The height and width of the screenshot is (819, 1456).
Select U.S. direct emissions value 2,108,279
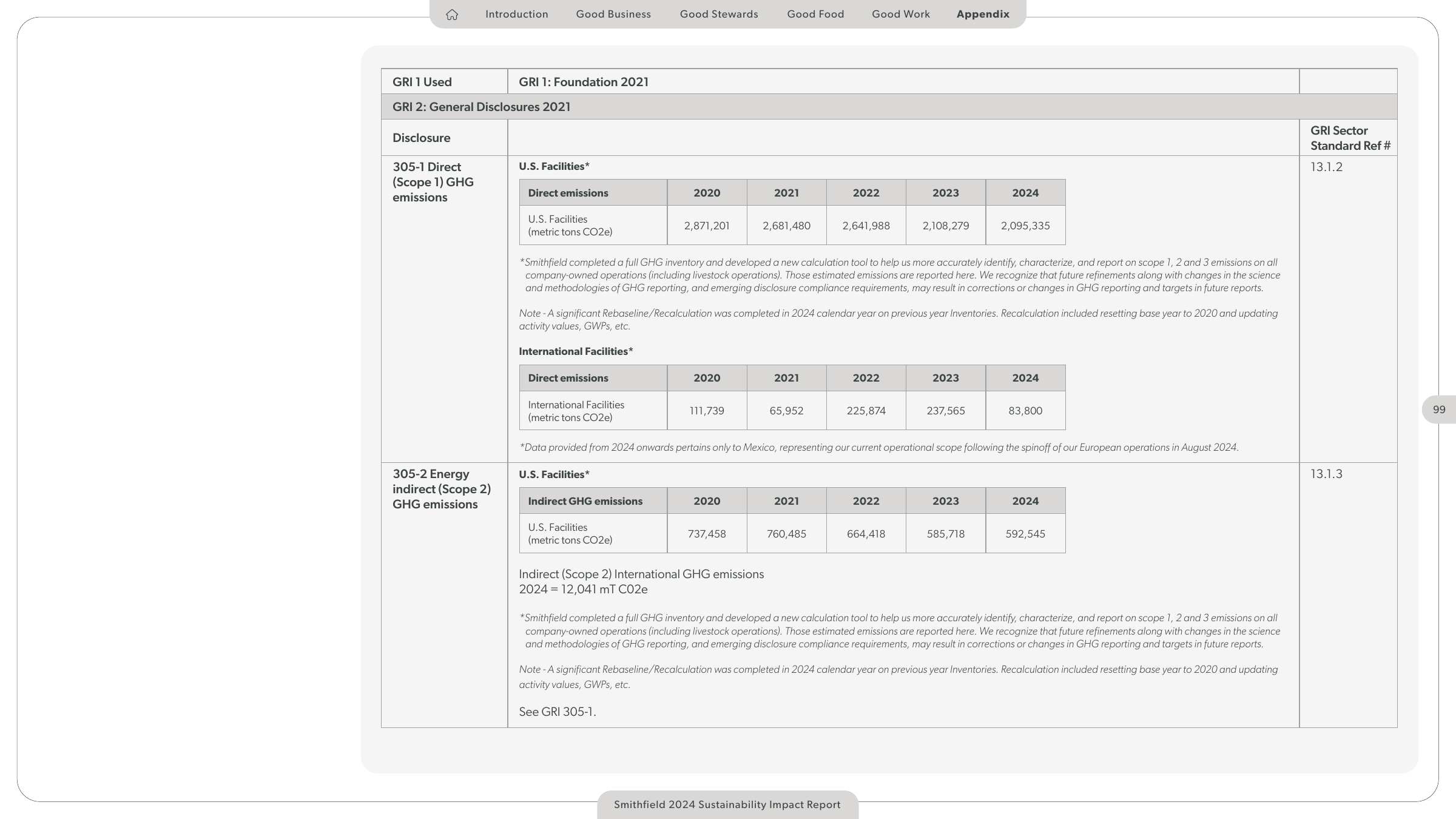[x=946, y=226]
